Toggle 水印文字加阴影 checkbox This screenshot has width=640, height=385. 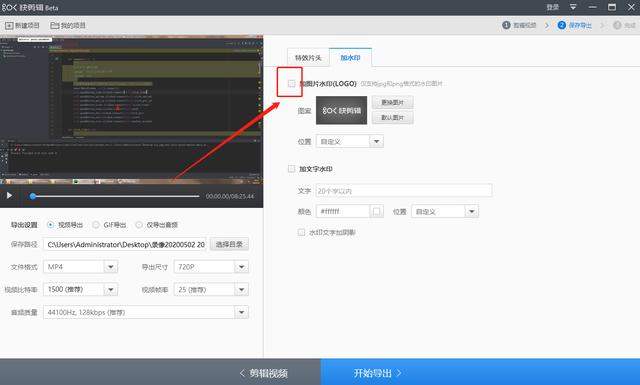coord(301,232)
